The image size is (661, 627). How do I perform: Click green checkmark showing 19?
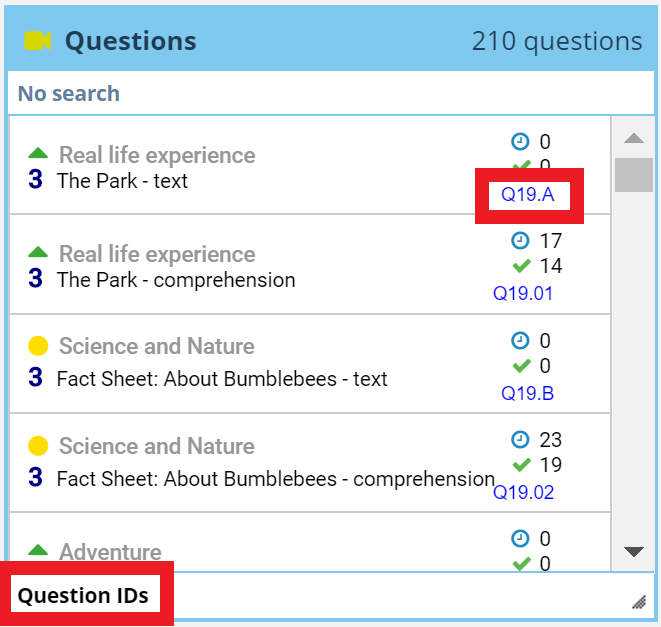coord(520,465)
